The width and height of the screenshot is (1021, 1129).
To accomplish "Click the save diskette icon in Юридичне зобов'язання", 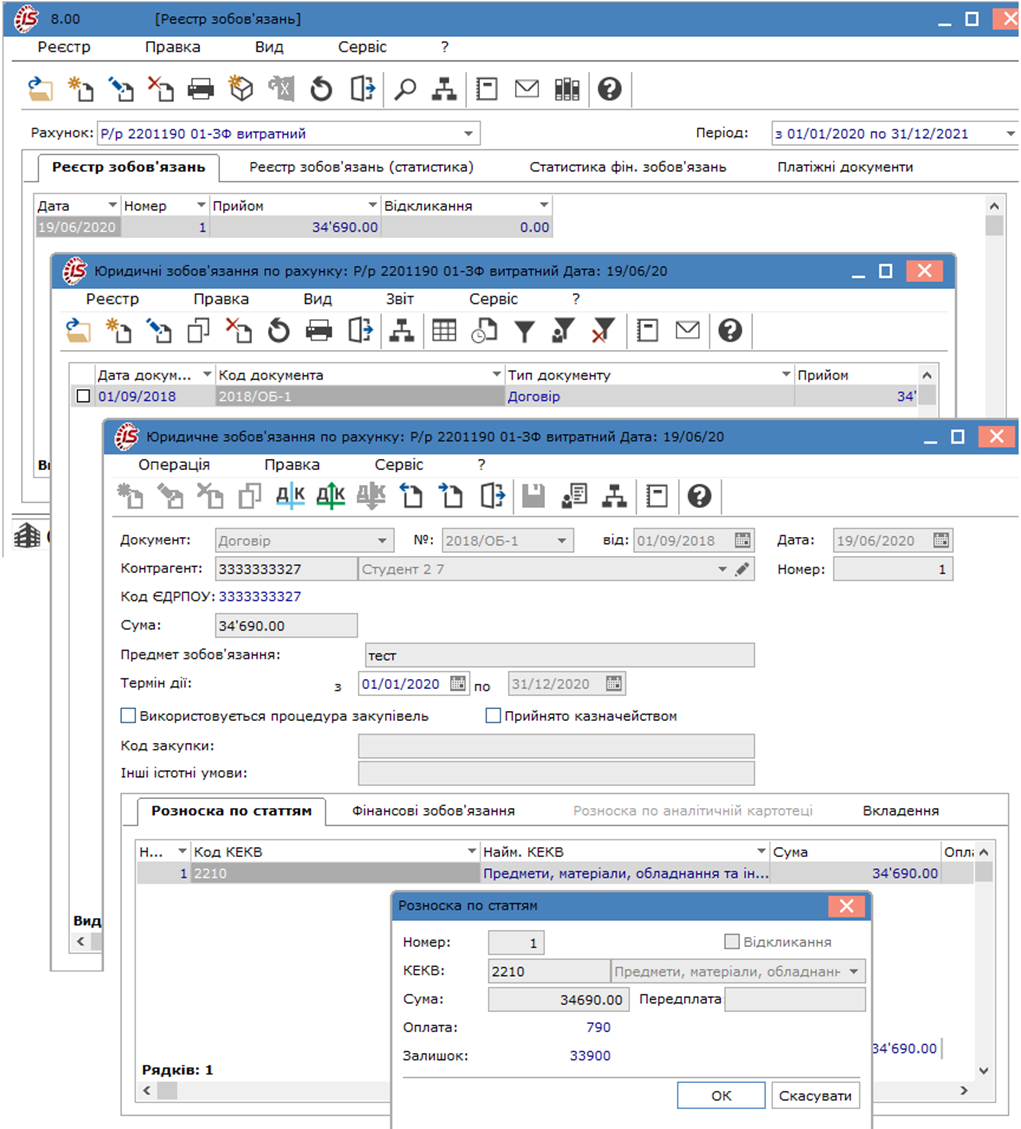I will pyautogui.click(x=533, y=496).
